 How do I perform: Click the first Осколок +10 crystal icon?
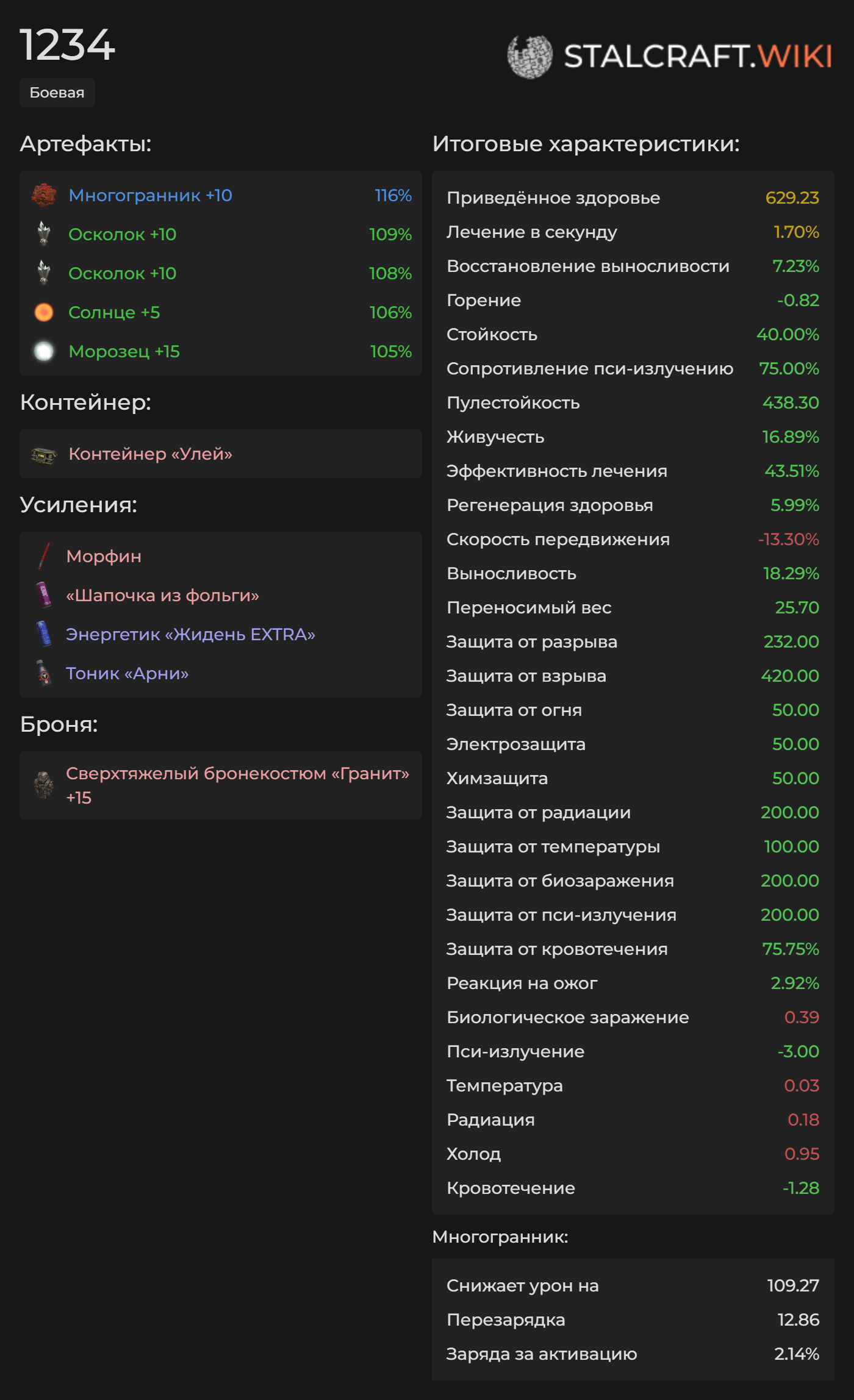tap(44, 234)
